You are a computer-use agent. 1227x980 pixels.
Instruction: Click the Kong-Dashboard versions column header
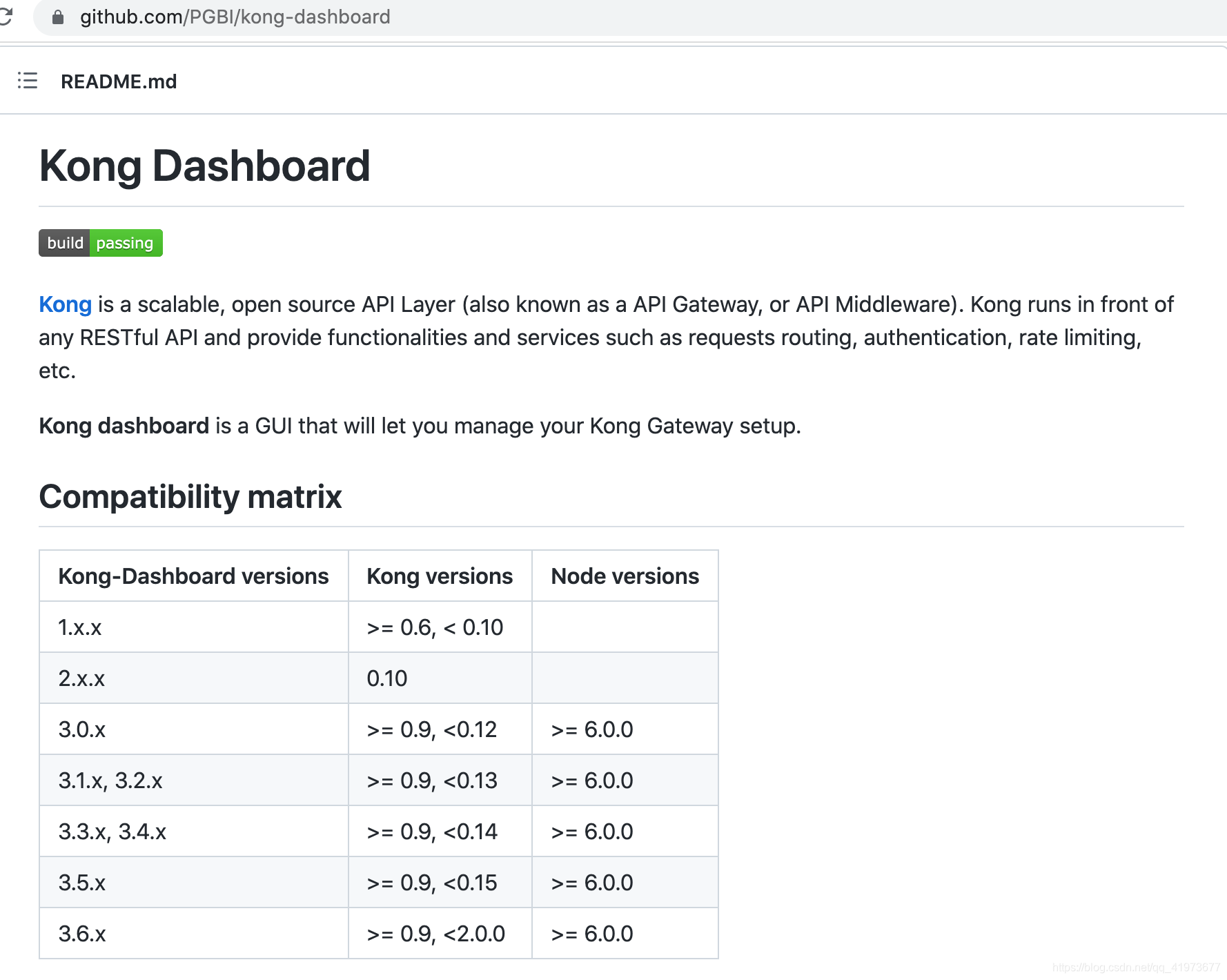pos(193,576)
